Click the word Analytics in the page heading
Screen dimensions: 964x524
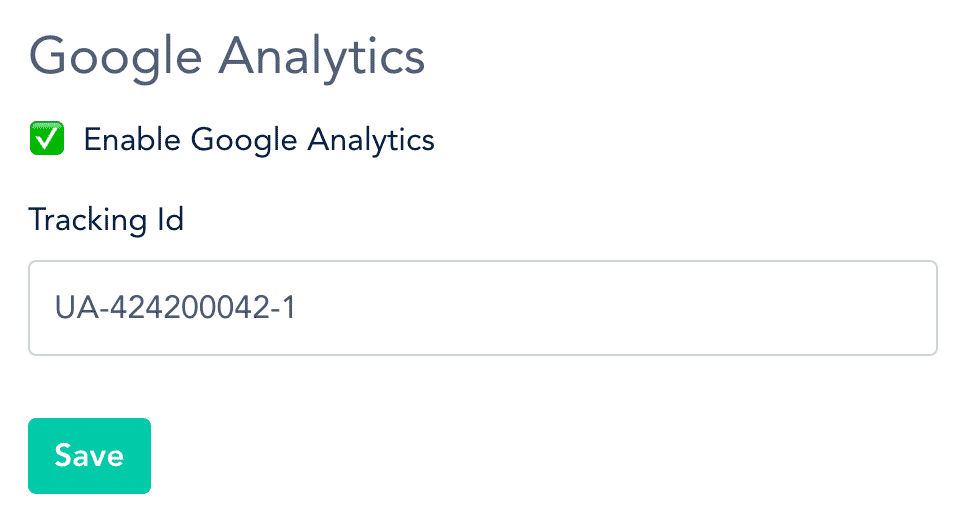point(322,57)
